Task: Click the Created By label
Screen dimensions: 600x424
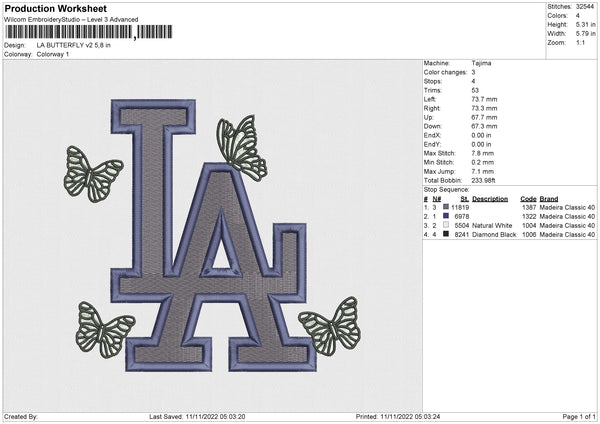Action: (21, 417)
